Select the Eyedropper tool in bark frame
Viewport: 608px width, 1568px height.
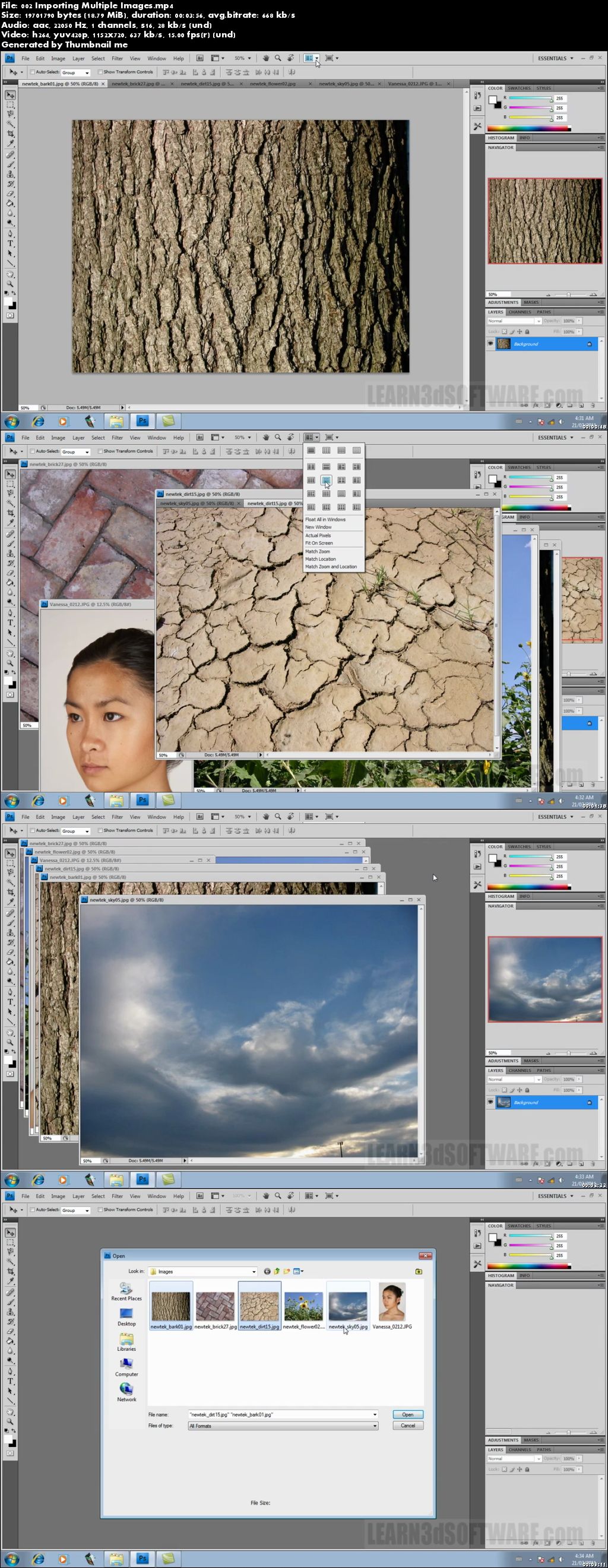pyautogui.click(x=10, y=144)
